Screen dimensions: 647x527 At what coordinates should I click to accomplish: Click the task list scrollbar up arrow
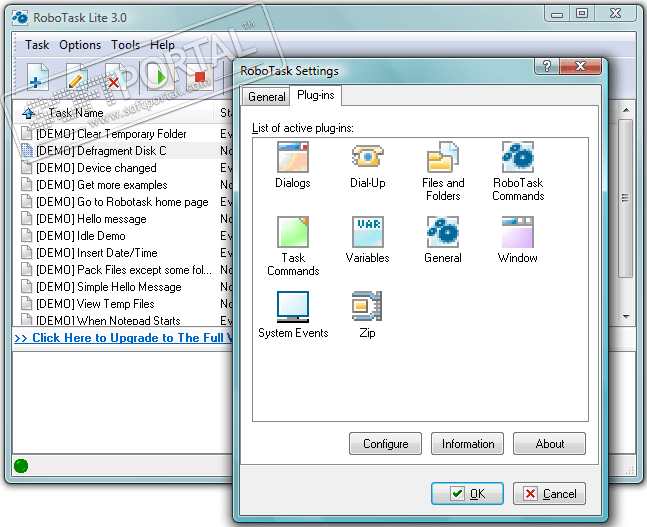pos(626,110)
